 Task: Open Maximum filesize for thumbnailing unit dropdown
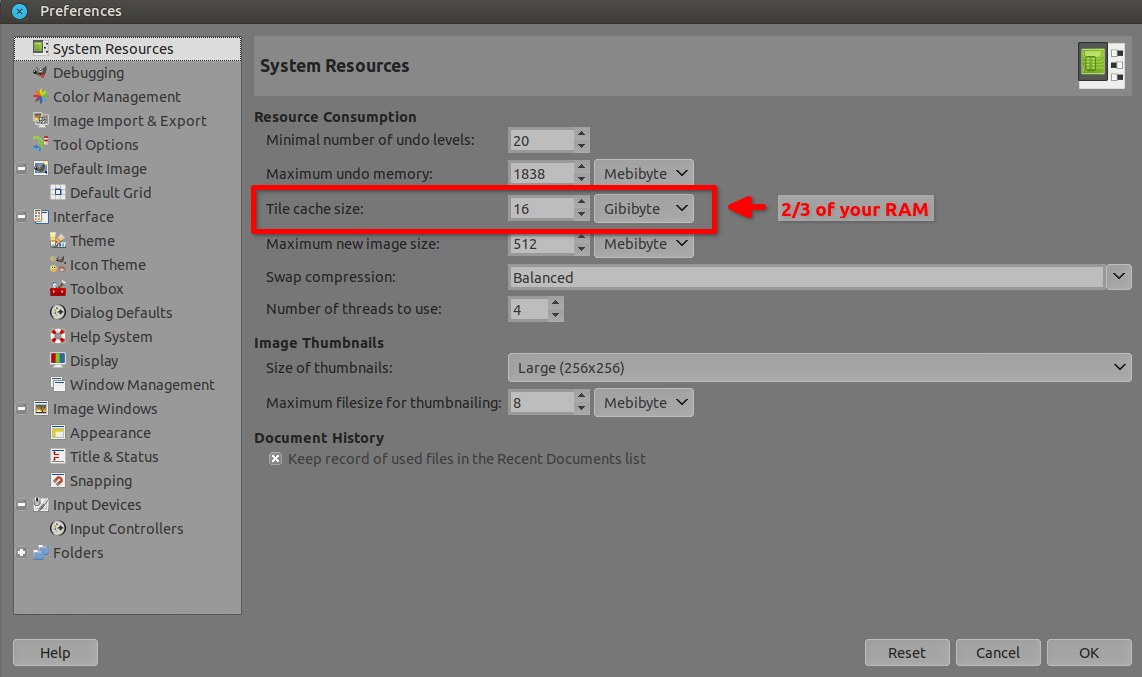click(x=644, y=403)
